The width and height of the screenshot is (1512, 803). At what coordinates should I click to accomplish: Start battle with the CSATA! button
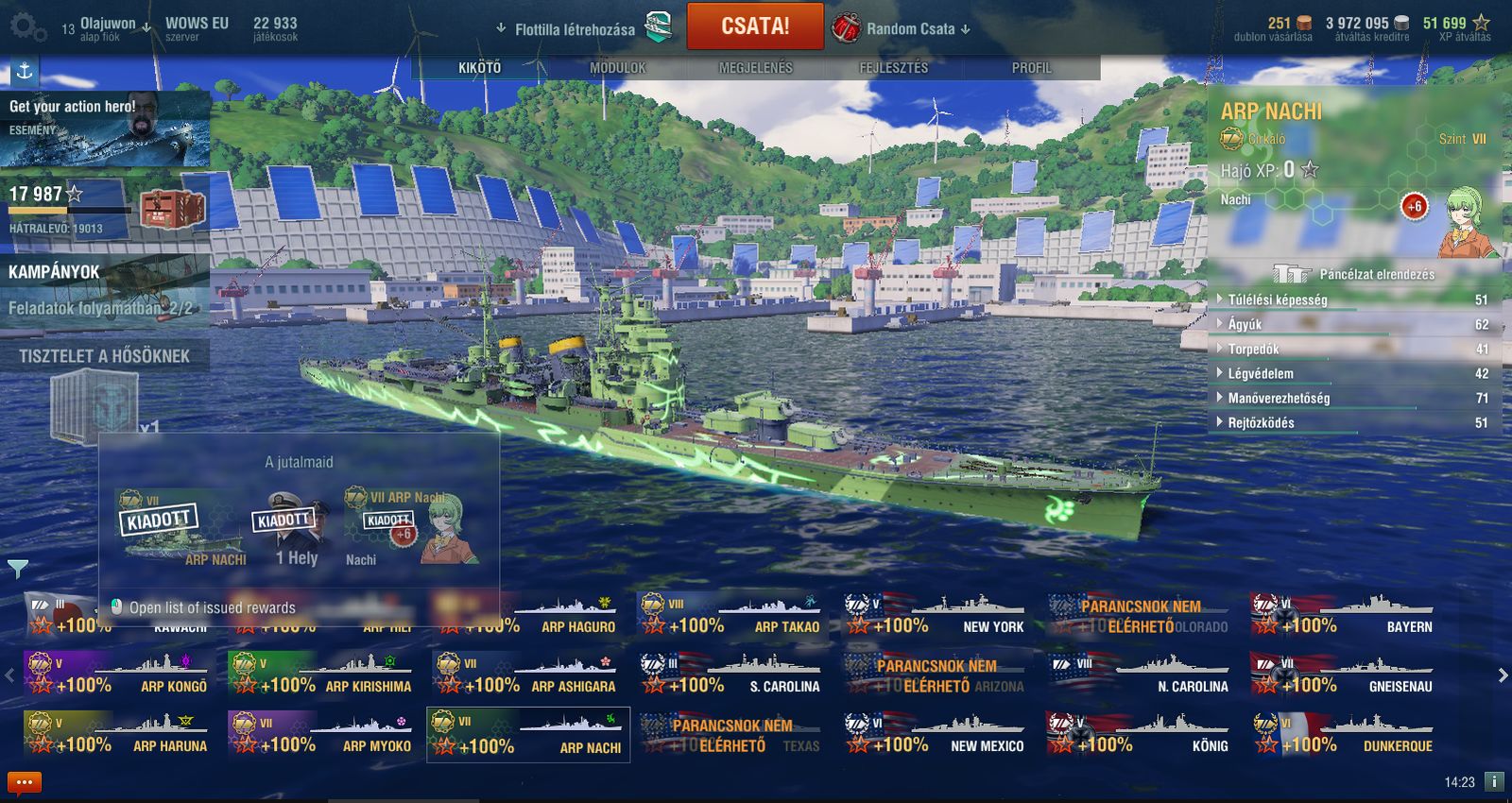[755, 26]
